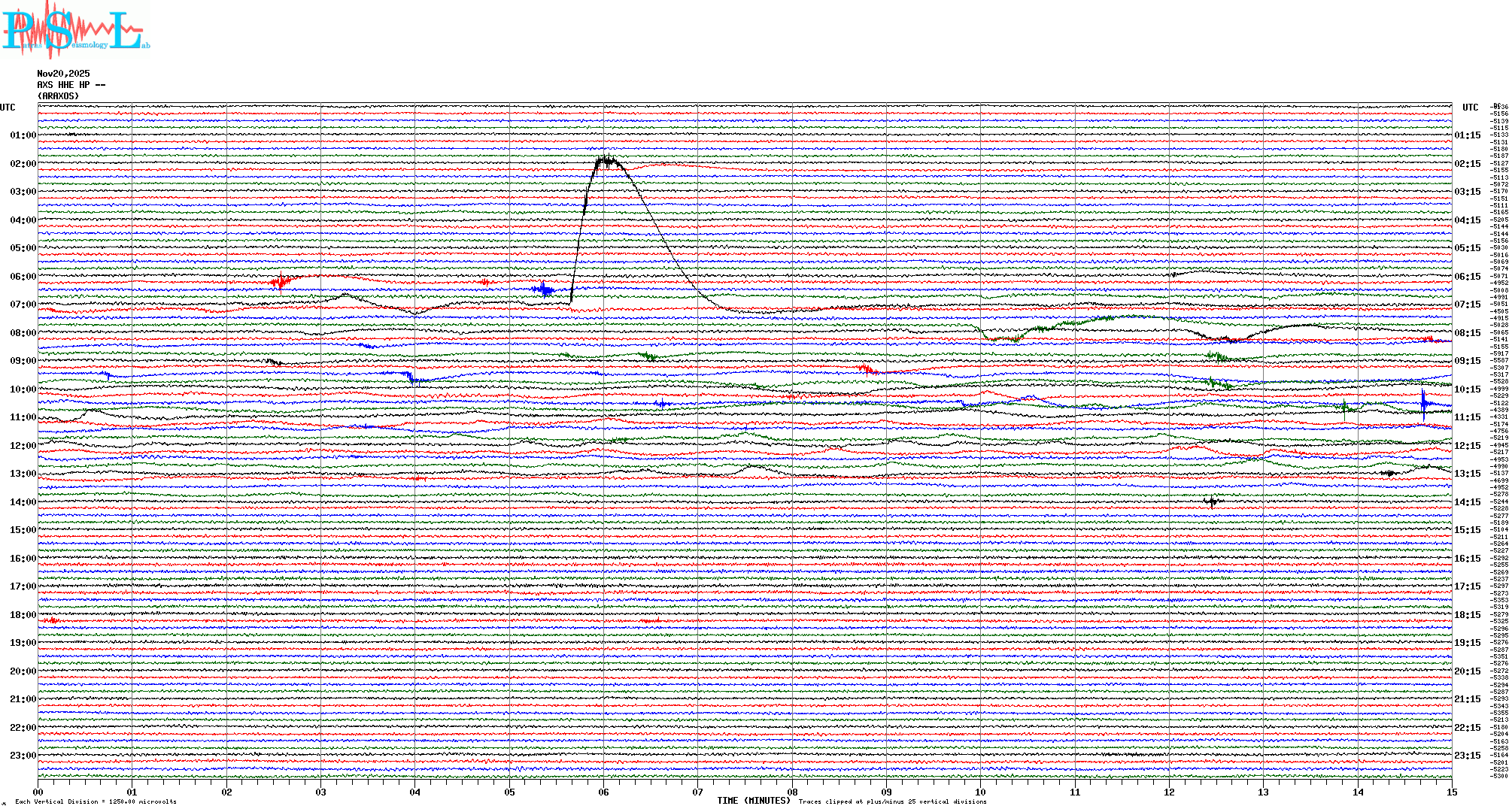Click the traces clipped footnote text
The width and height of the screenshot is (1512, 812).
892,801
